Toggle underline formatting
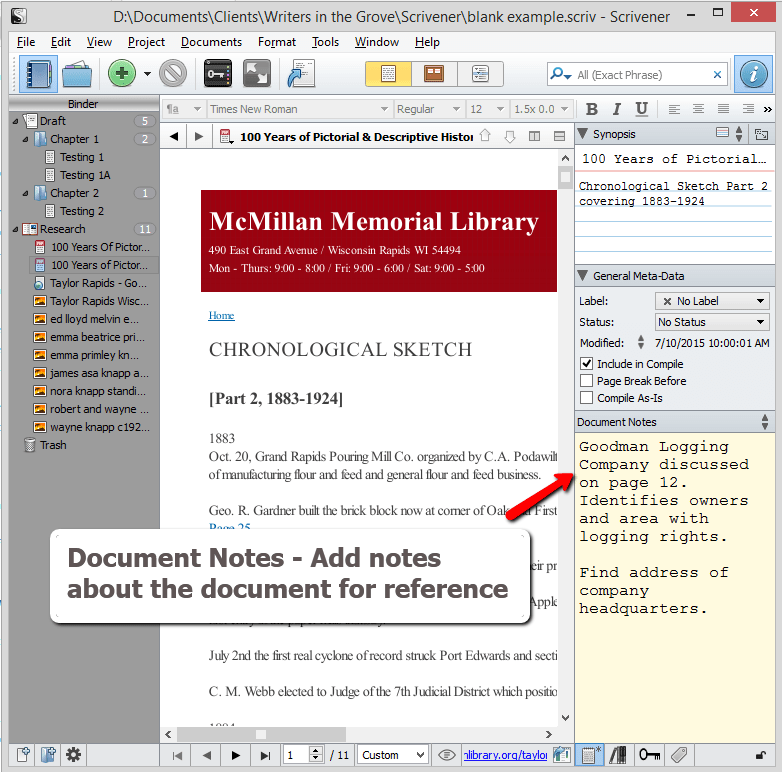 tap(641, 109)
